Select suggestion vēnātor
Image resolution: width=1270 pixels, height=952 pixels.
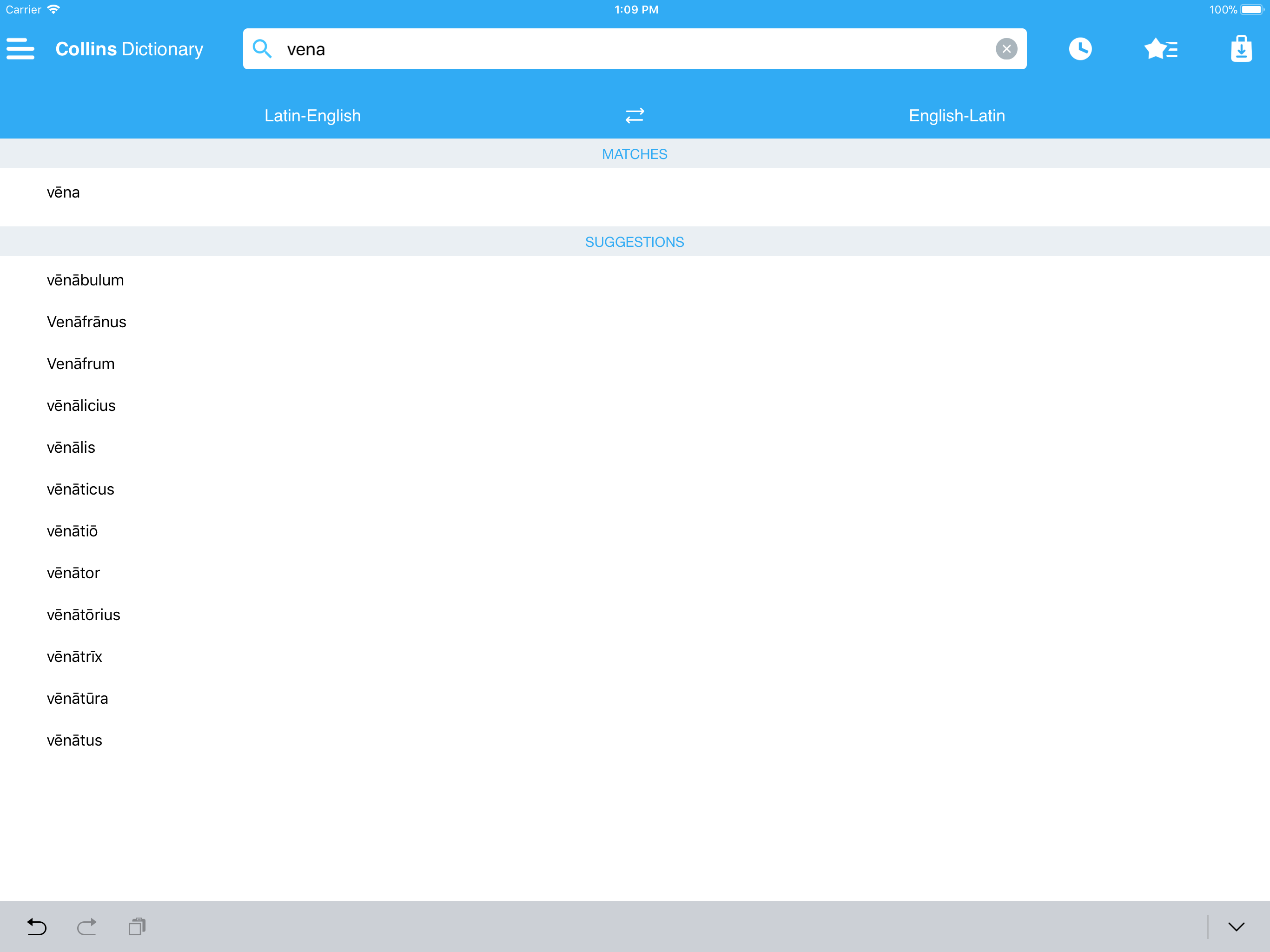point(73,573)
